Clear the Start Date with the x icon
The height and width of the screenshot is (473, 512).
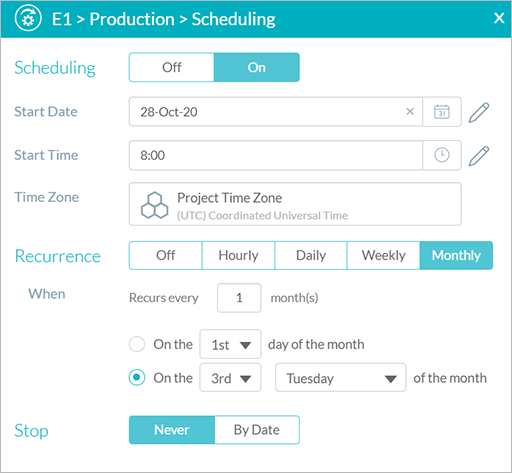[x=410, y=112]
